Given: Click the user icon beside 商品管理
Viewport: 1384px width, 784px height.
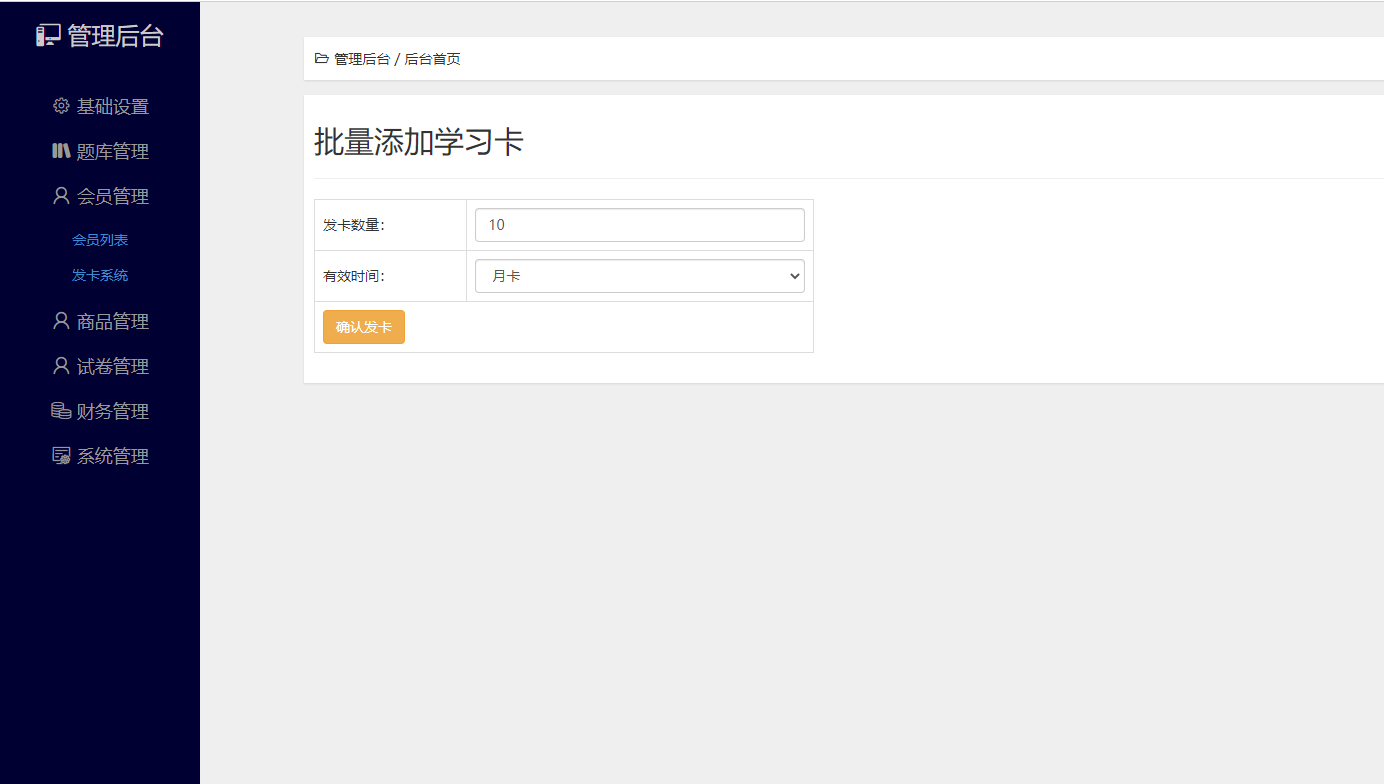Looking at the screenshot, I should (x=61, y=321).
